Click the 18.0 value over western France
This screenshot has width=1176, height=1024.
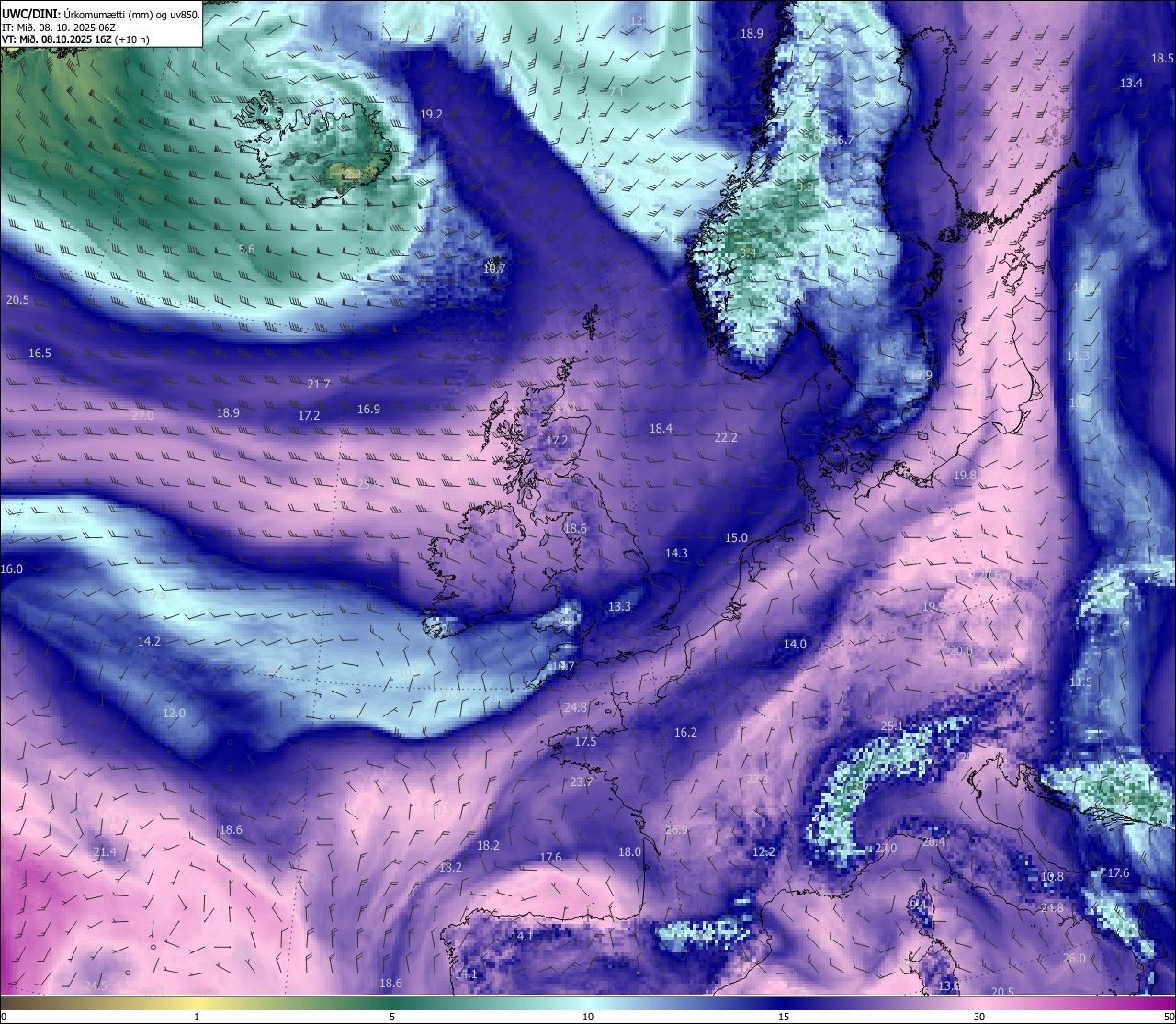click(x=629, y=852)
